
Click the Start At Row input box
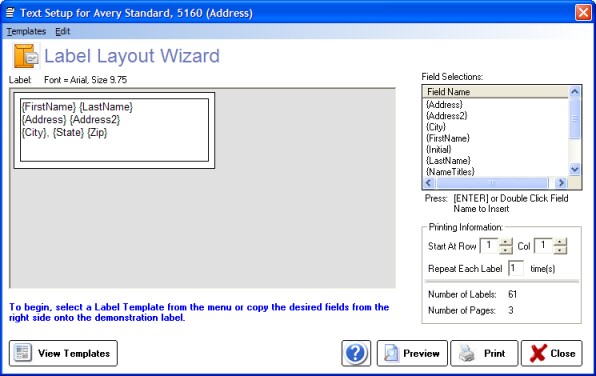[488, 246]
